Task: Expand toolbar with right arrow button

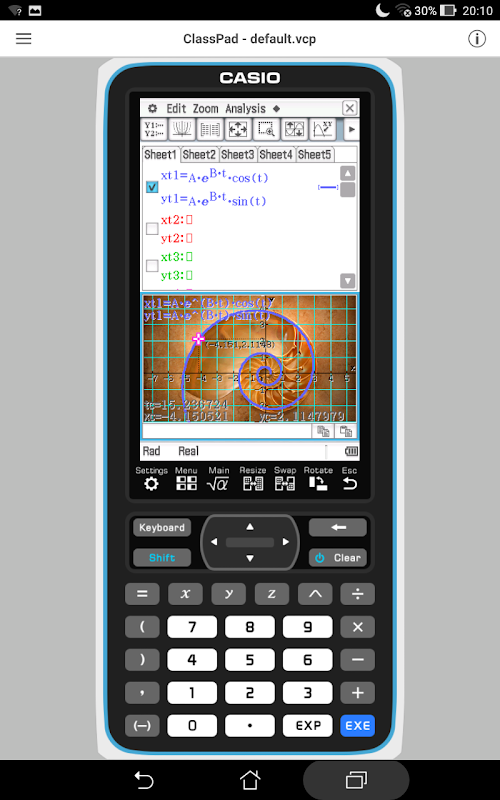Action: point(351,130)
